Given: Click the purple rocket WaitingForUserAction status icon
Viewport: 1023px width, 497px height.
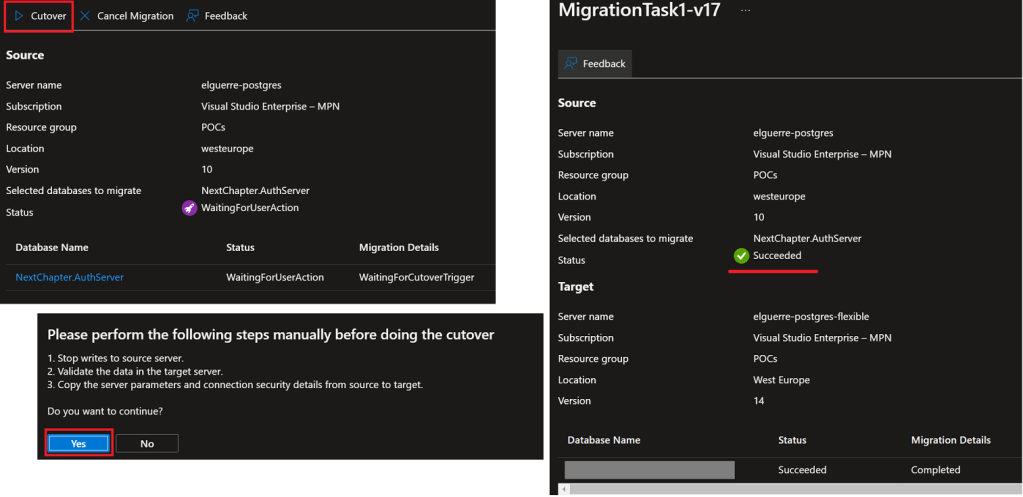Looking at the screenshot, I should click(189, 208).
